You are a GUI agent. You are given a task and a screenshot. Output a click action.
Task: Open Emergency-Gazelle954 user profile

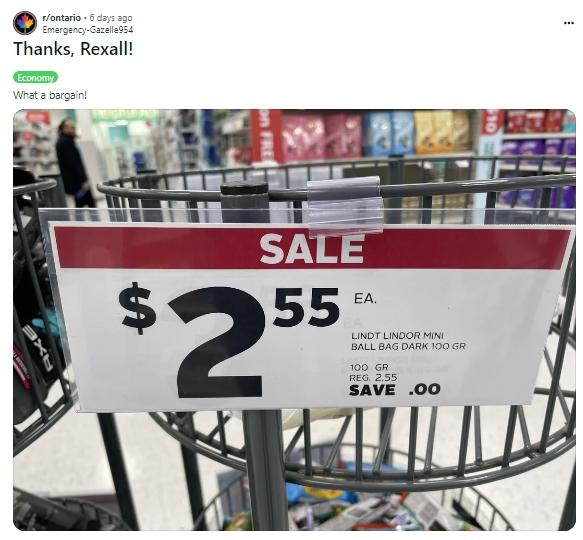pyautogui.click(x=87, y=29)
